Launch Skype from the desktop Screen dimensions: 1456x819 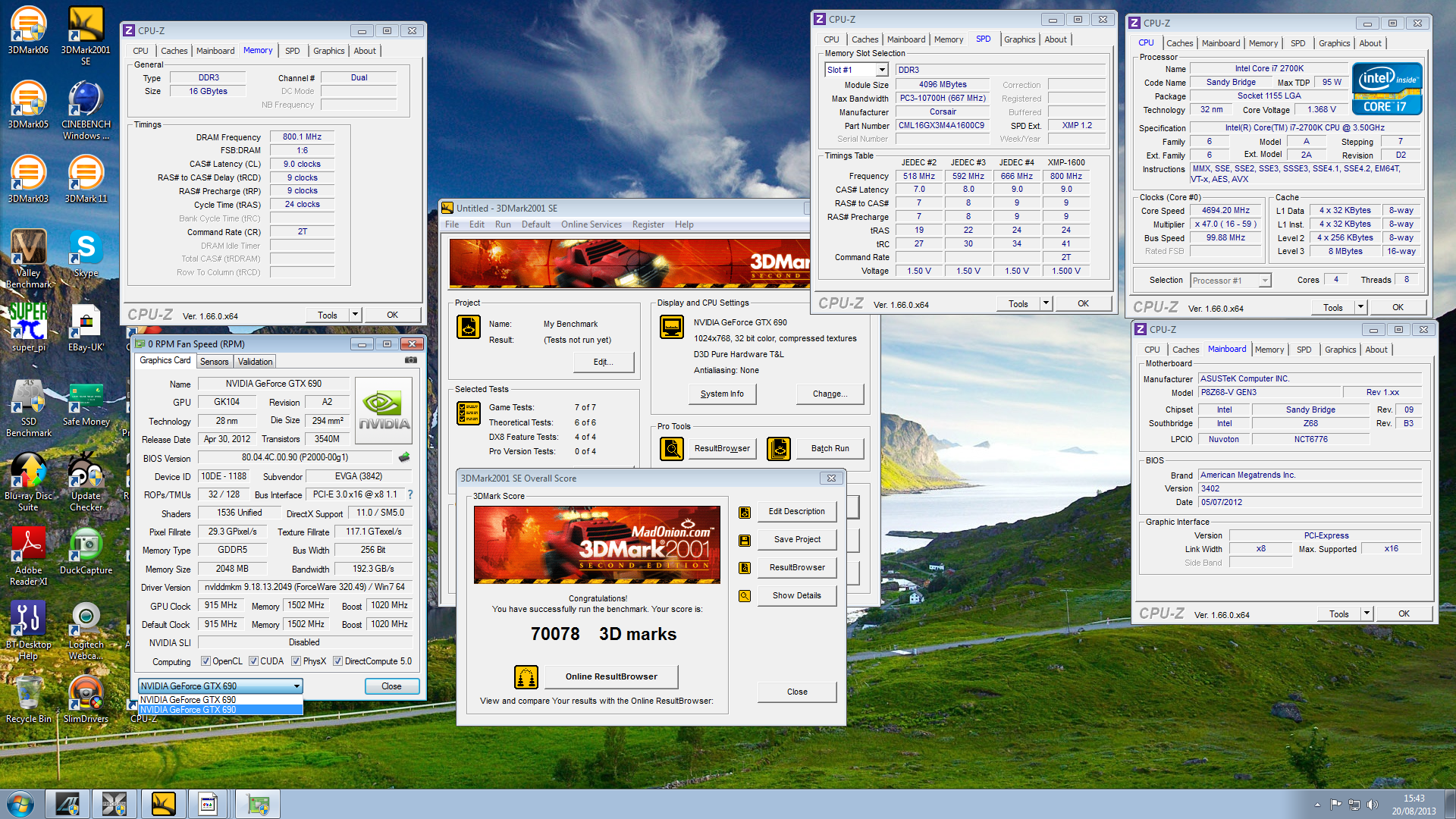[86, 253]
